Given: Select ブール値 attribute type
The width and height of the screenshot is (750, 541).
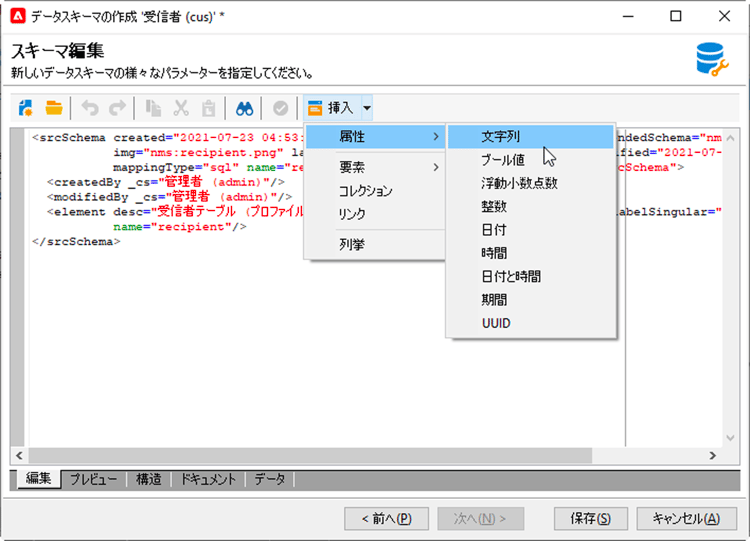Looking at the screenshot, I should click(x=531, y=160).
